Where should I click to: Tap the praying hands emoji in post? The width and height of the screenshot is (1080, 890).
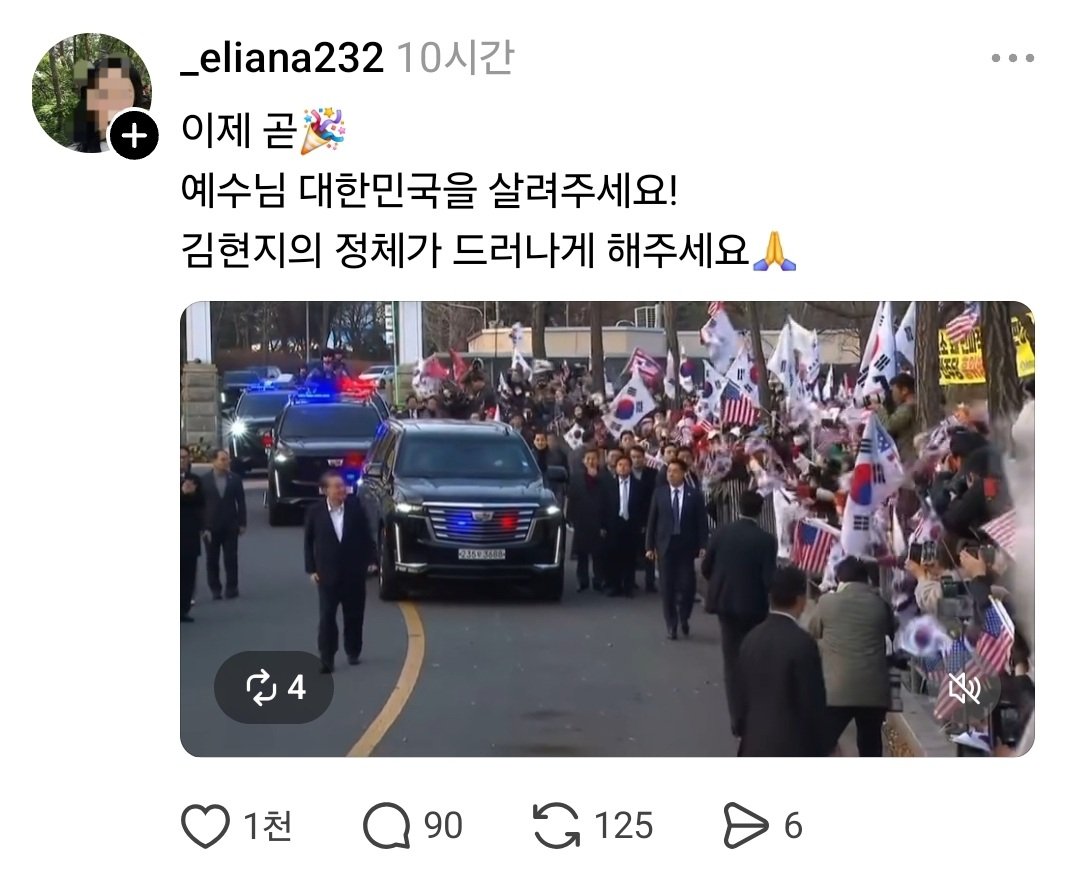point(775,251)
